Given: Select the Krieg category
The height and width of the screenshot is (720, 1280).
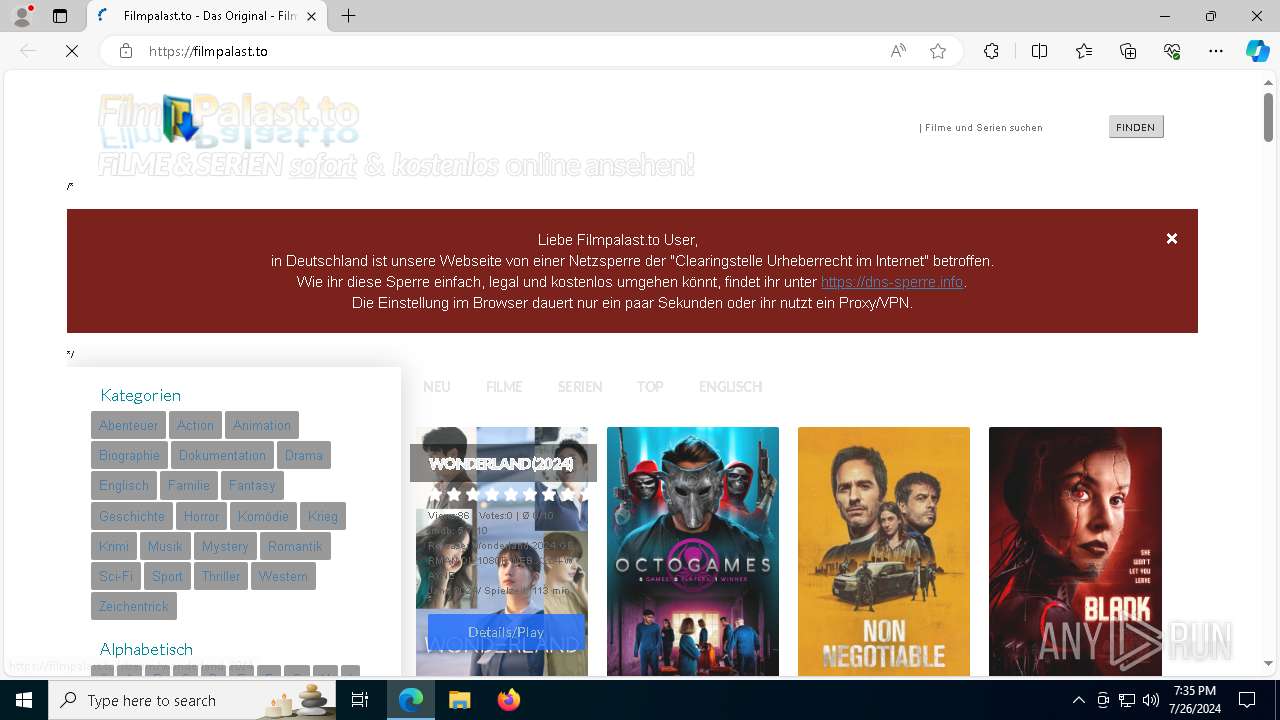Looking at the screenshot, I should [323, 516].
